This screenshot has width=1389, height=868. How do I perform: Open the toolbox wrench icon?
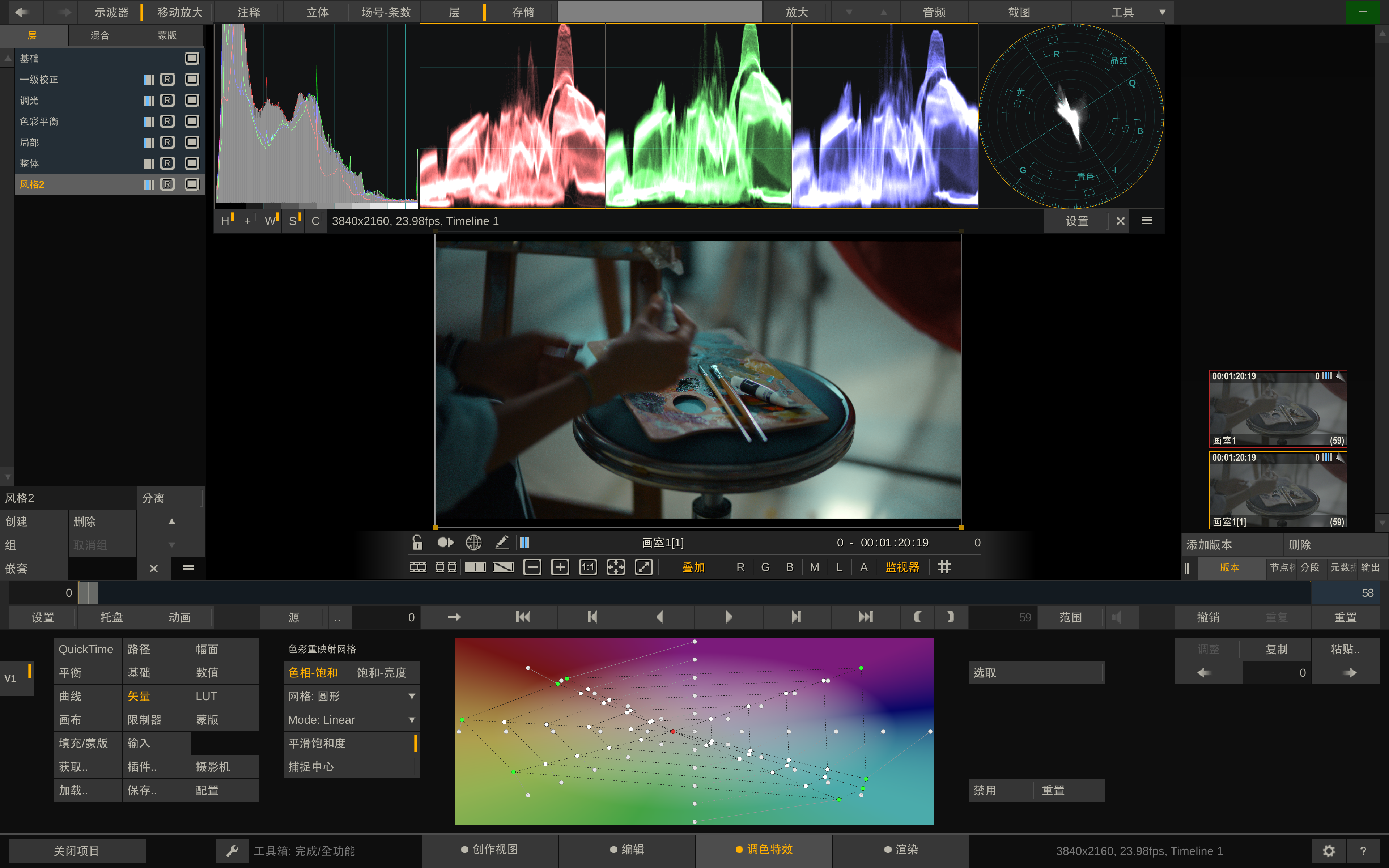232,851
